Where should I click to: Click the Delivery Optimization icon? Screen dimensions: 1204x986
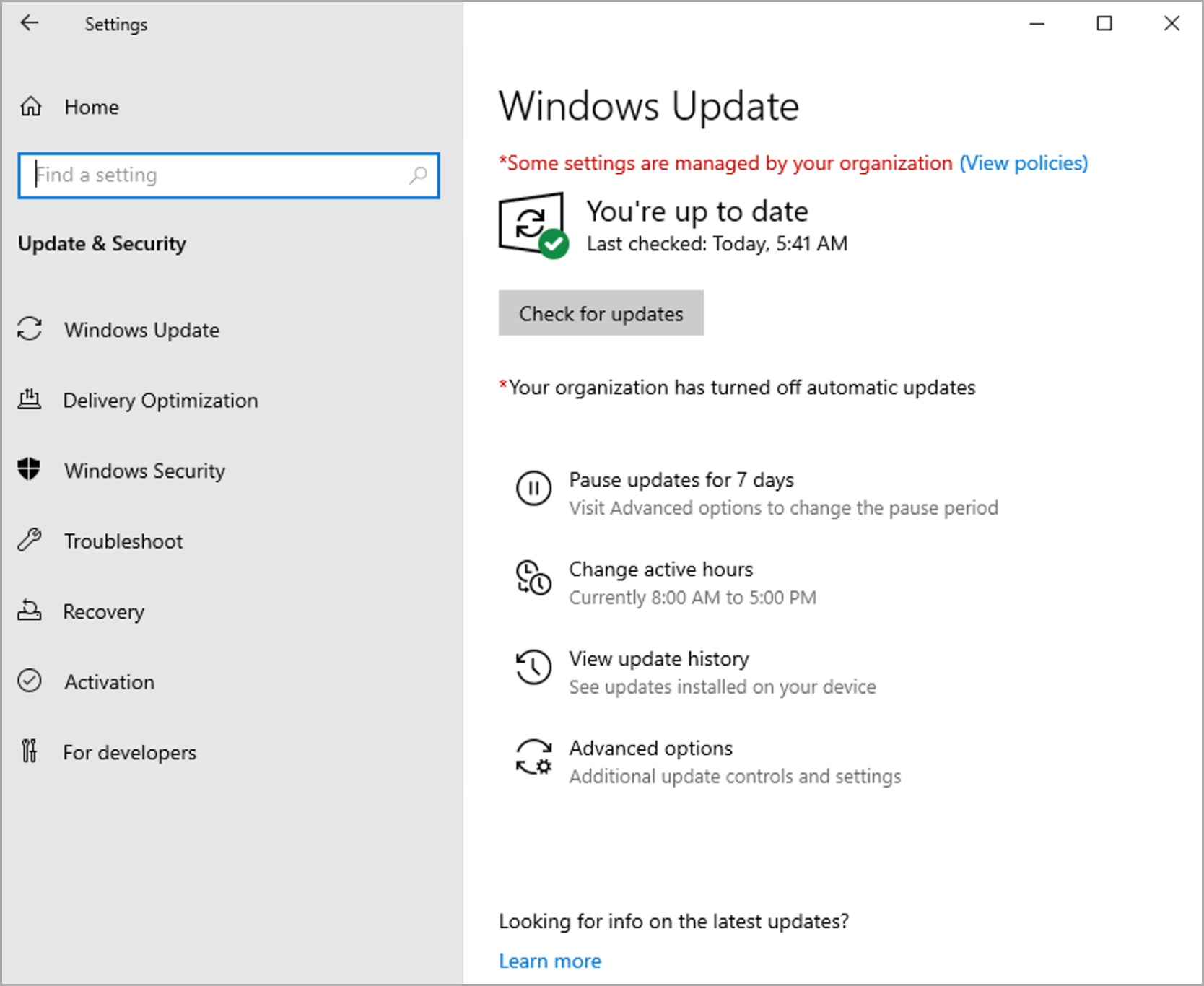(30, 399)
